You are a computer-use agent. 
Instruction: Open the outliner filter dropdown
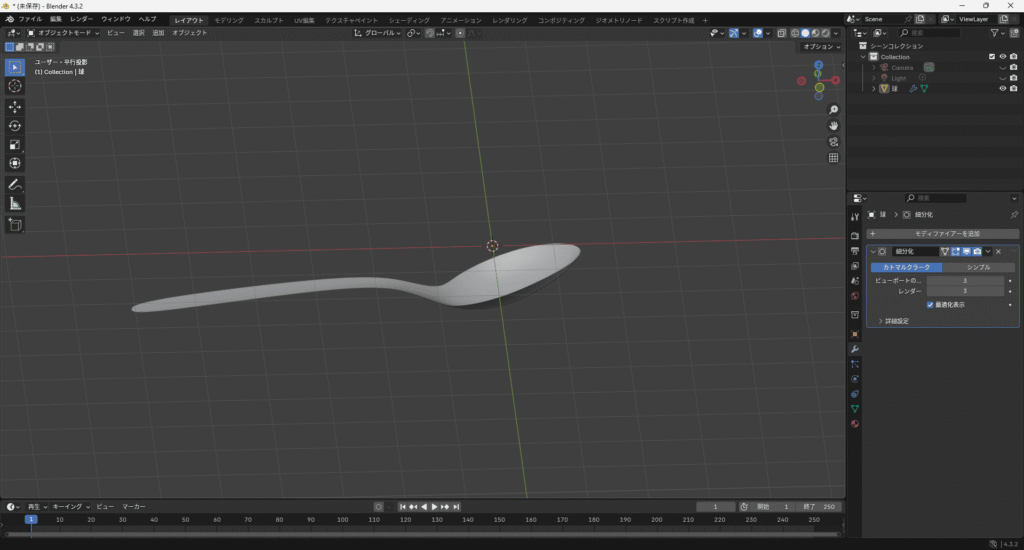(x=997, y=33)
